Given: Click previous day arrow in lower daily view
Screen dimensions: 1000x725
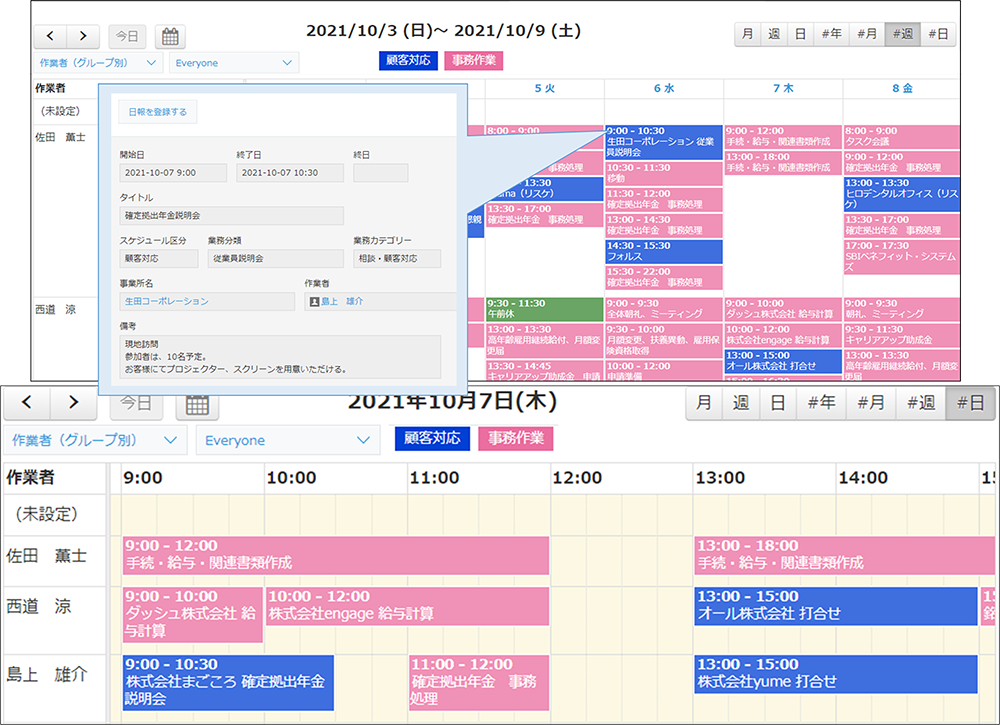Looking at the screenshot, I should click(x=28, y=403).
